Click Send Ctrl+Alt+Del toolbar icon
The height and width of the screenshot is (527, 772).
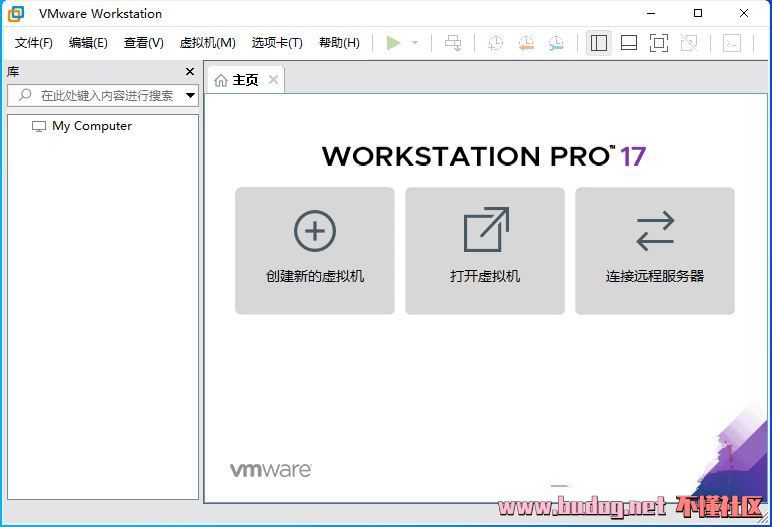pos(453,43)
